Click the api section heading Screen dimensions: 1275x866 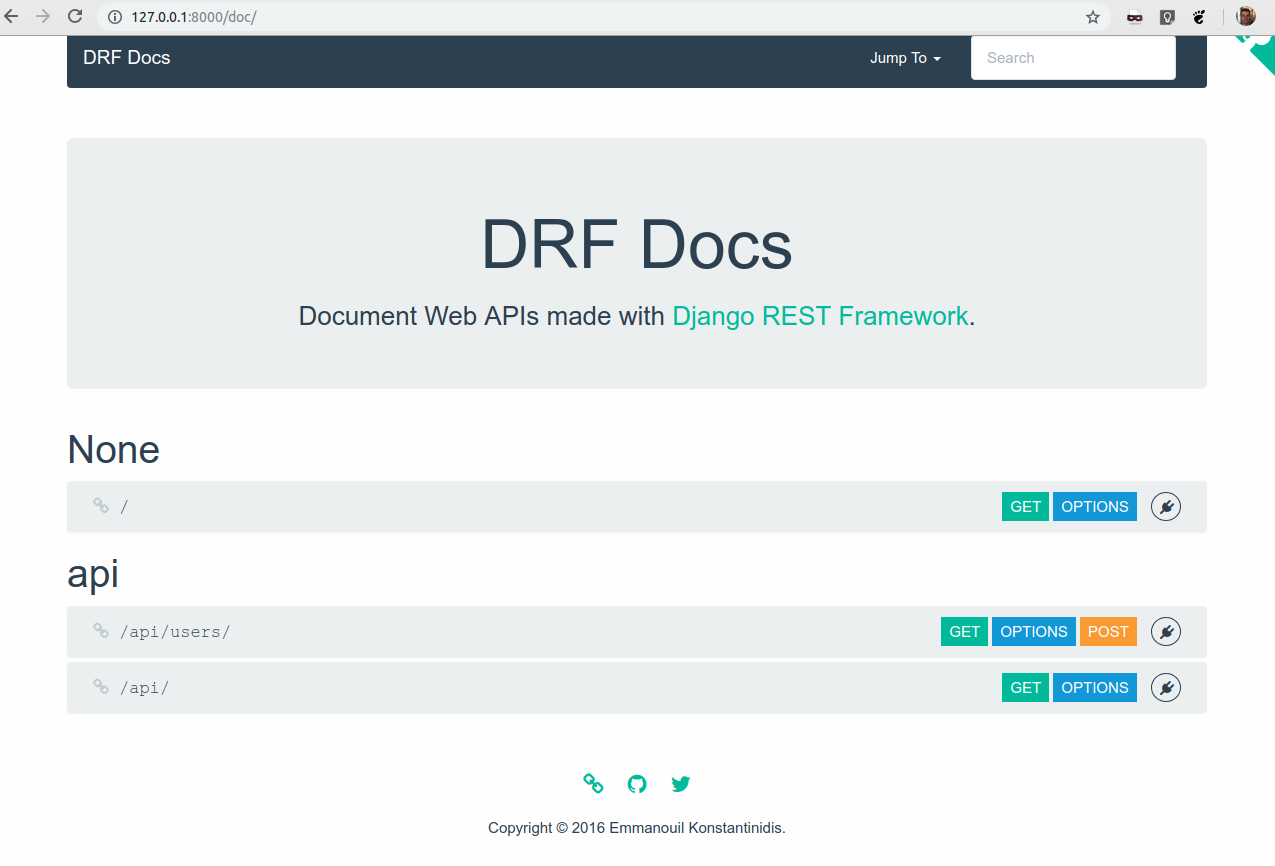tap(93, 574)
